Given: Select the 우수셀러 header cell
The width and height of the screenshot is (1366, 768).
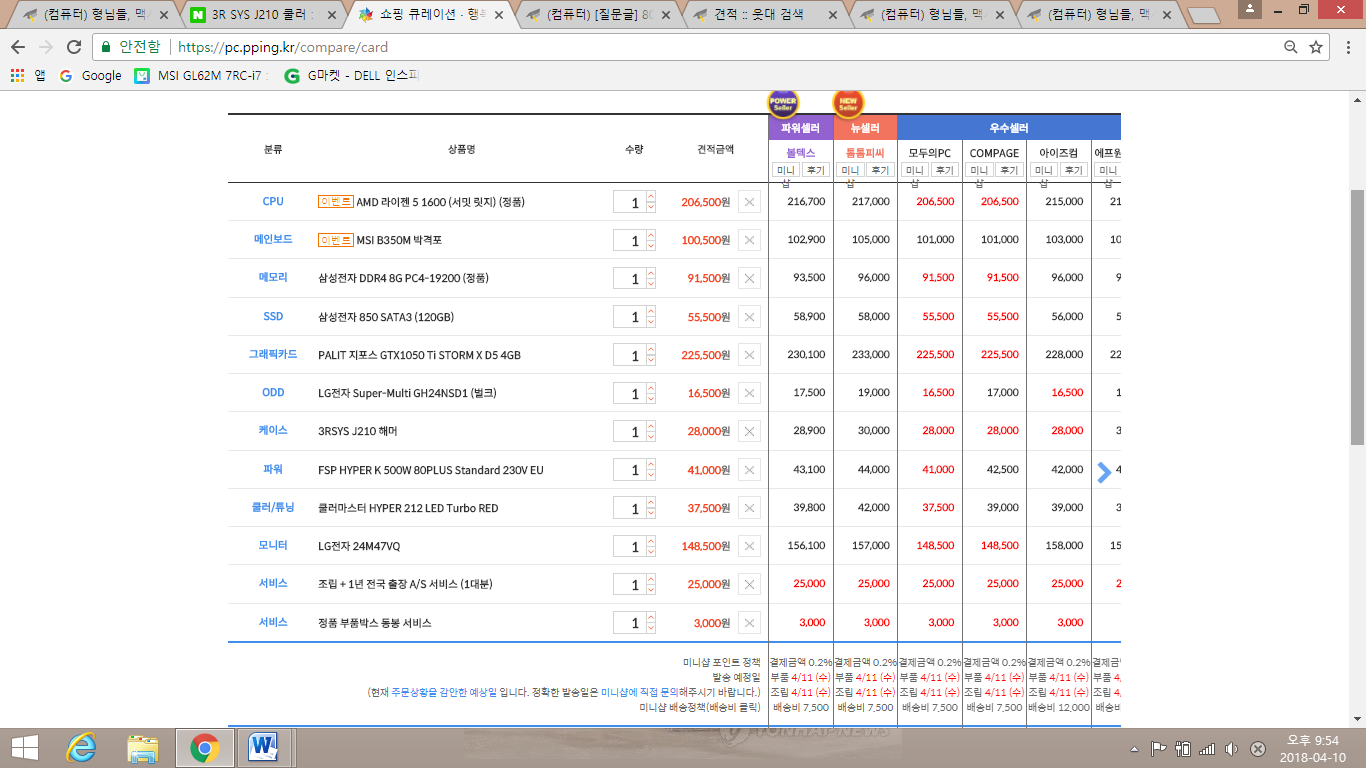Looking at the screenshot, I should pos(1009,128).
